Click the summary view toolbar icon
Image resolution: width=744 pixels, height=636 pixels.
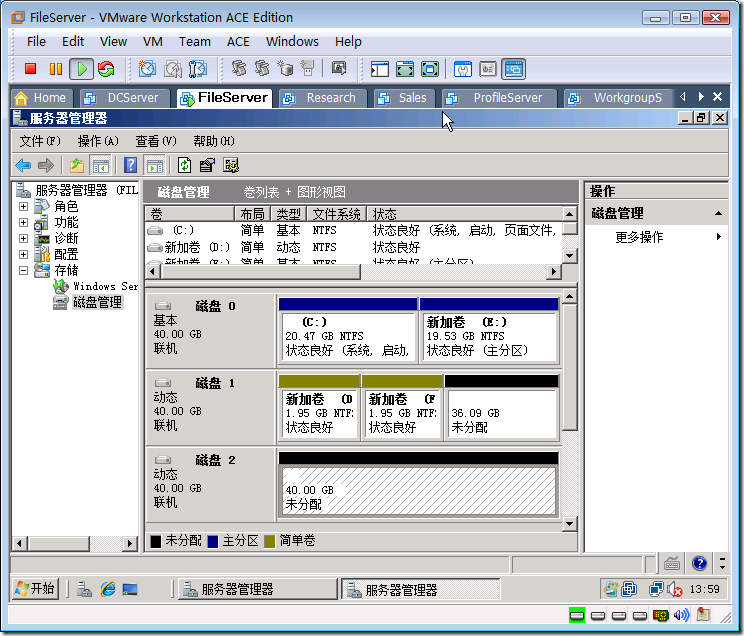point(463,69)
